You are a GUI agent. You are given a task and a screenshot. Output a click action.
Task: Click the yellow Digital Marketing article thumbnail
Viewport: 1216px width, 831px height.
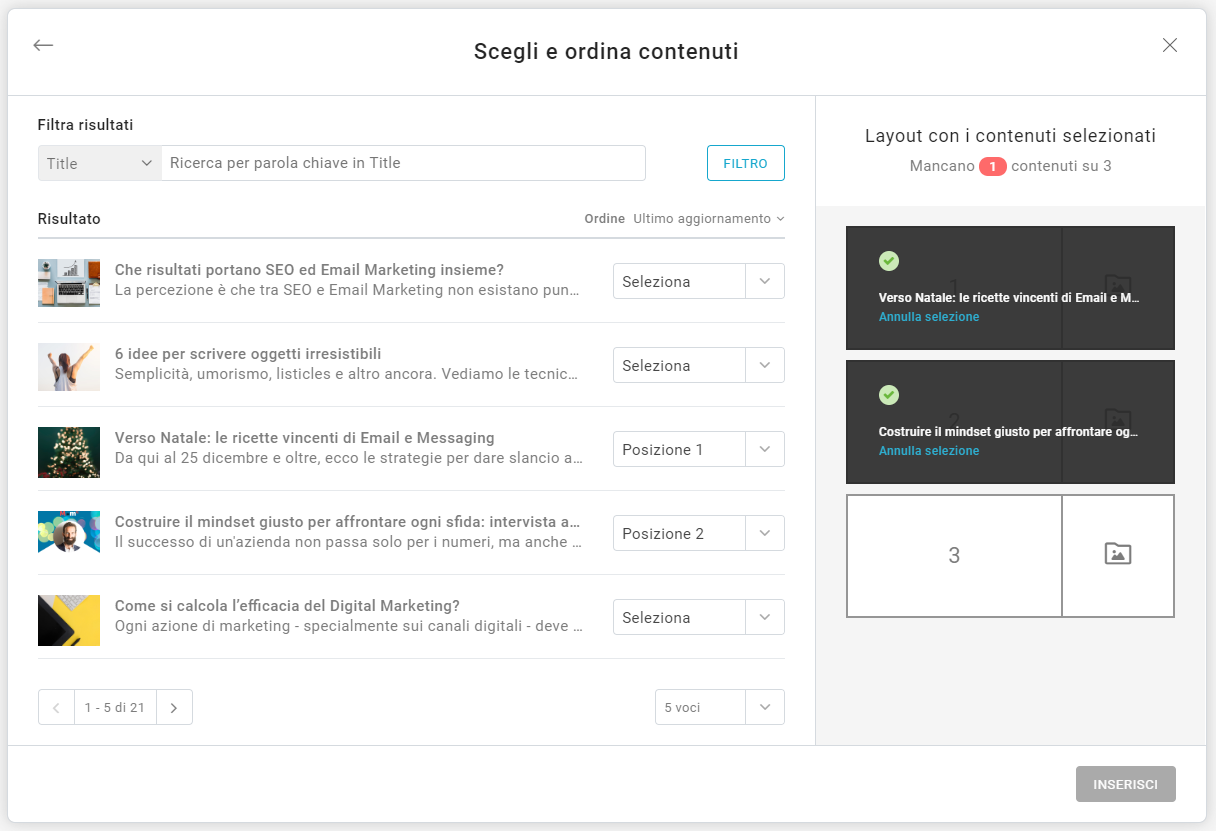coord(69,621)
